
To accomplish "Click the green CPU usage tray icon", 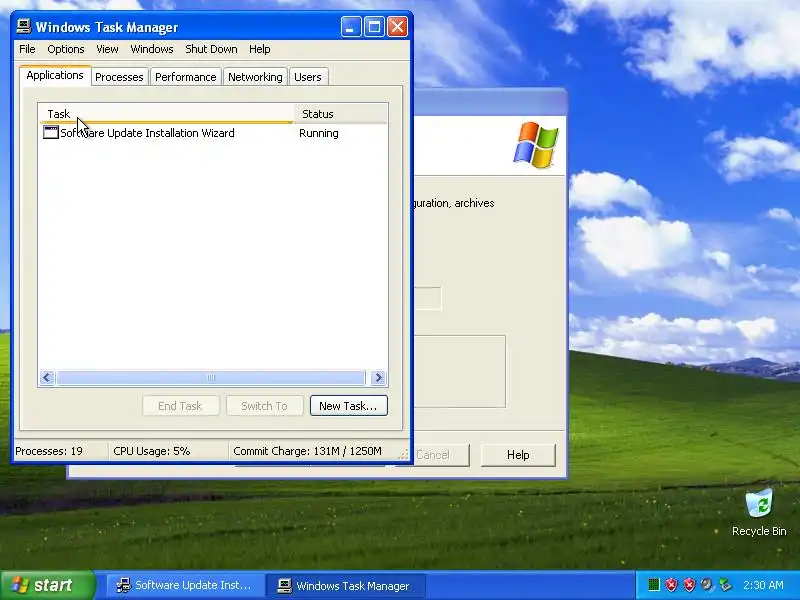I will (654, 585).
